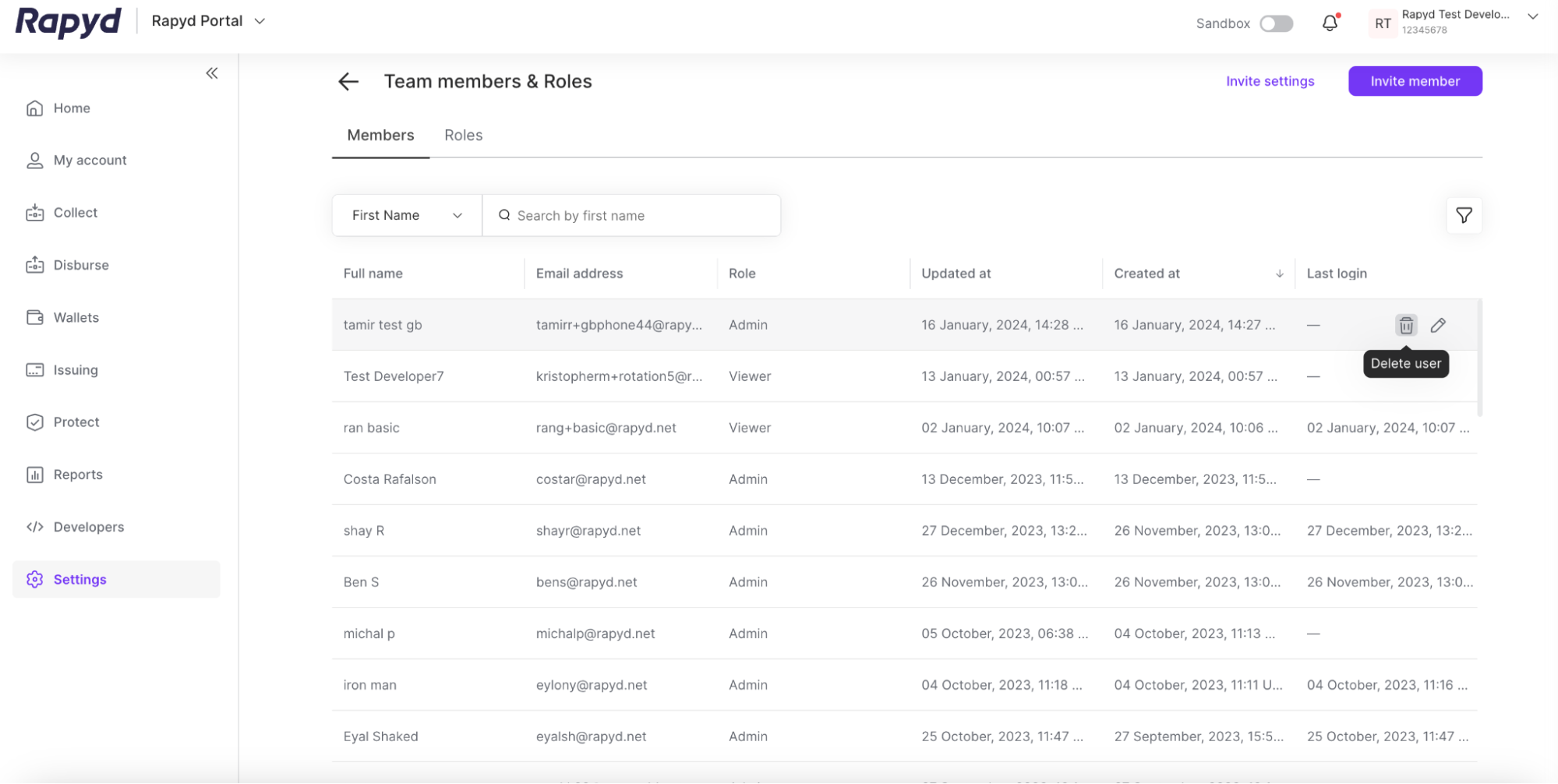Click the trash icon to delete user
1558x784 pixels.
pyautogui.click(x=1405, y=325)
